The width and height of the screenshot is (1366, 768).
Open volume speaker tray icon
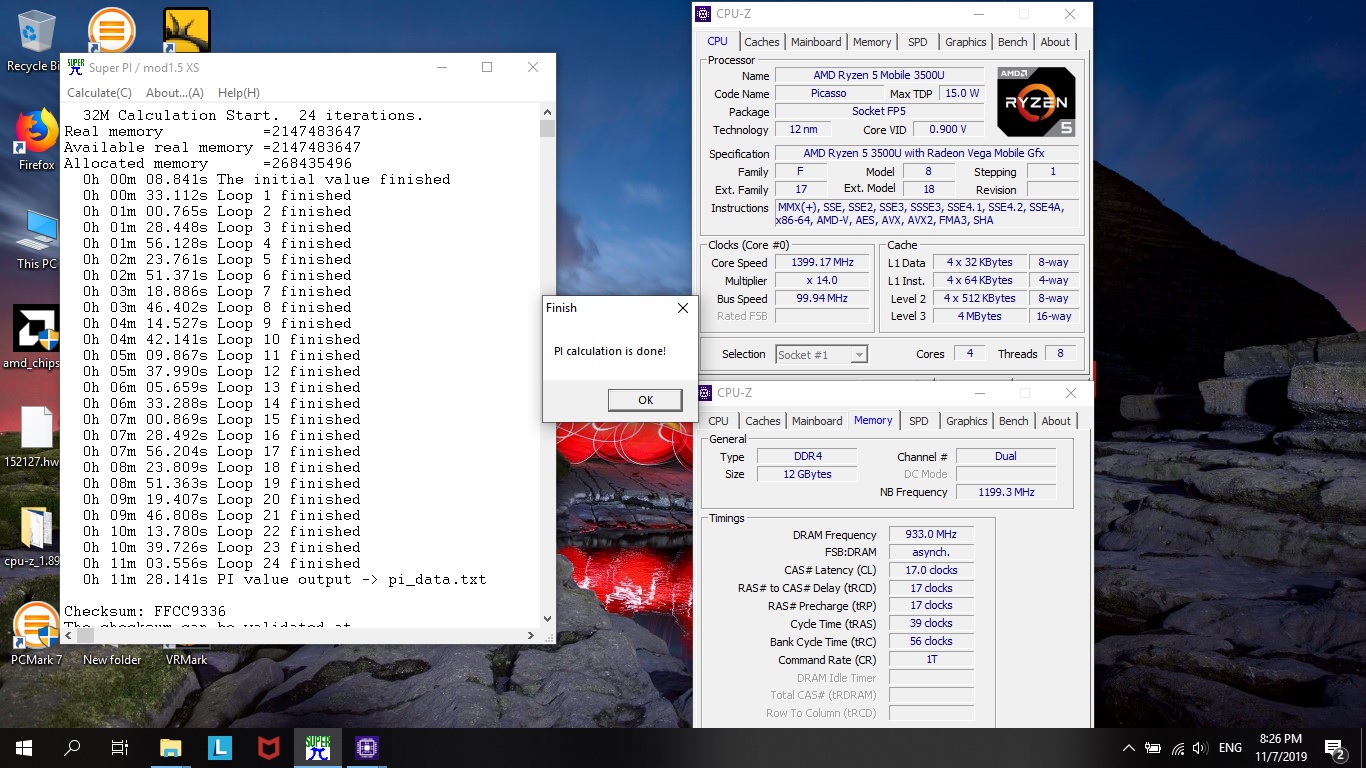1200,747
